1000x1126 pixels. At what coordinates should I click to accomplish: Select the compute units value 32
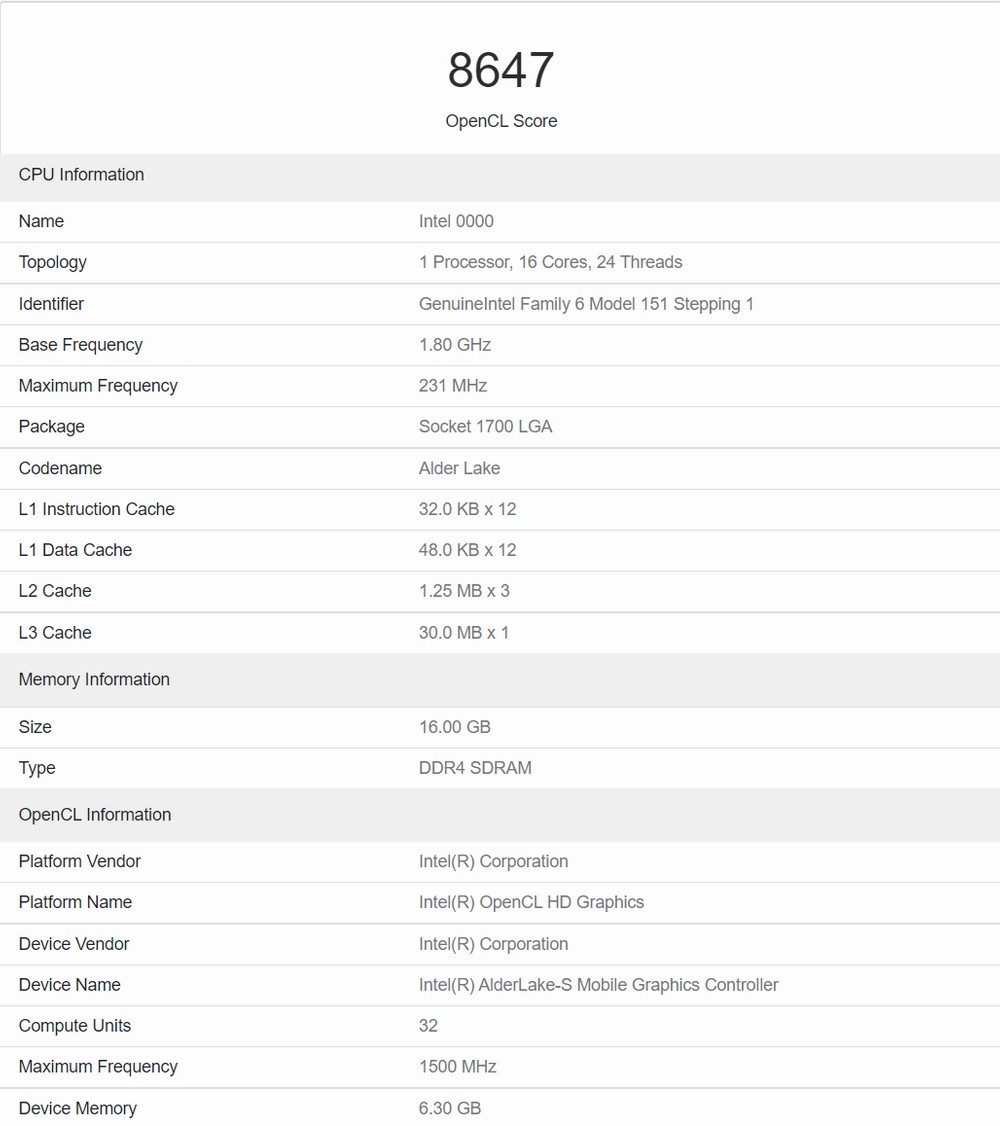coord(428,1025)
